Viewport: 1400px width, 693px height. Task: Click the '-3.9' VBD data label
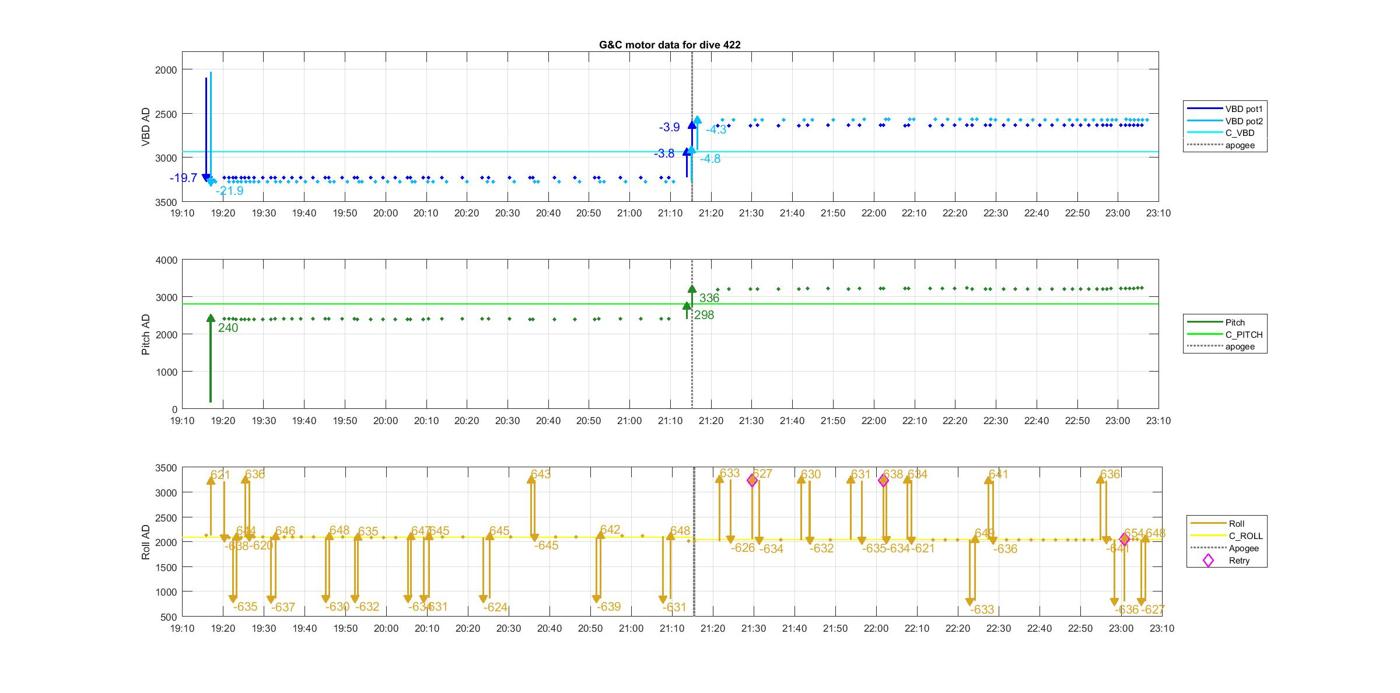669,127
